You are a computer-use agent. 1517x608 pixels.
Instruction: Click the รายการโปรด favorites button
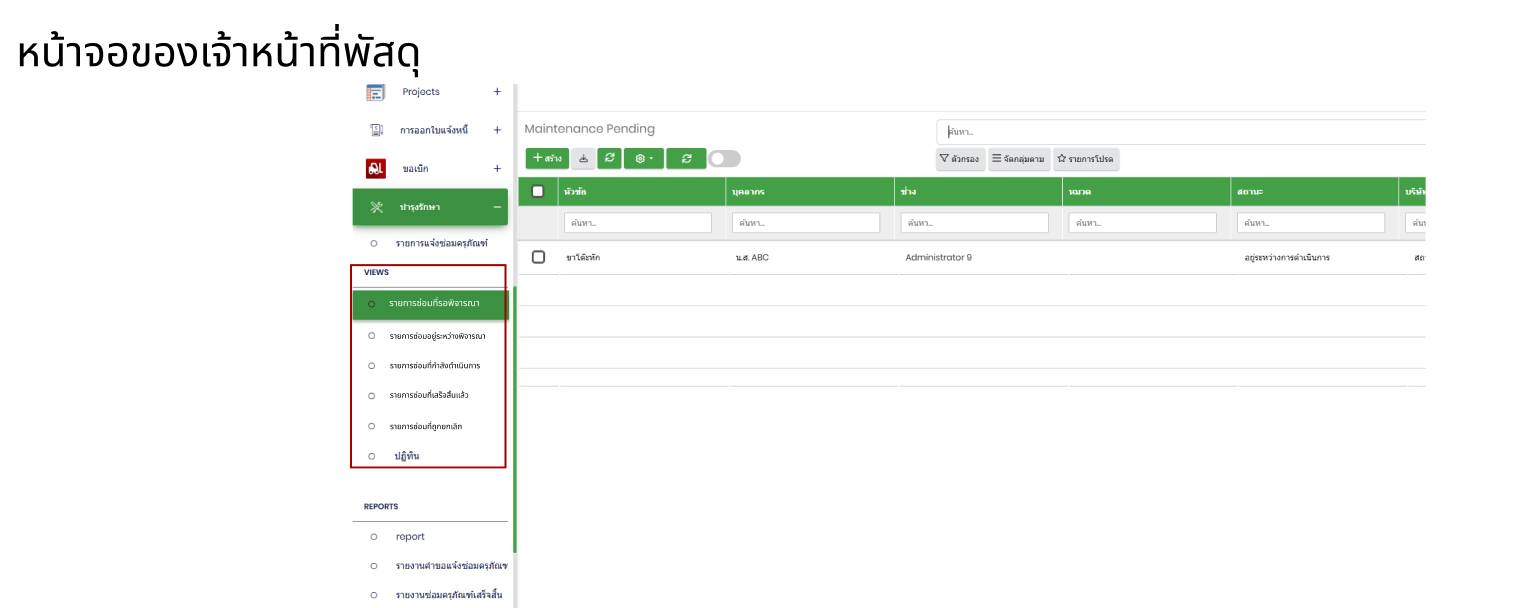[1086, 159]
